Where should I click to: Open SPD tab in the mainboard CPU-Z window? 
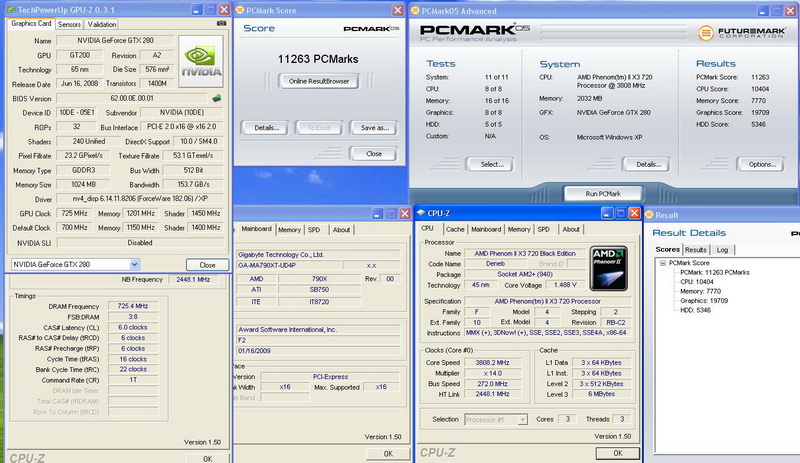(314, 230)
